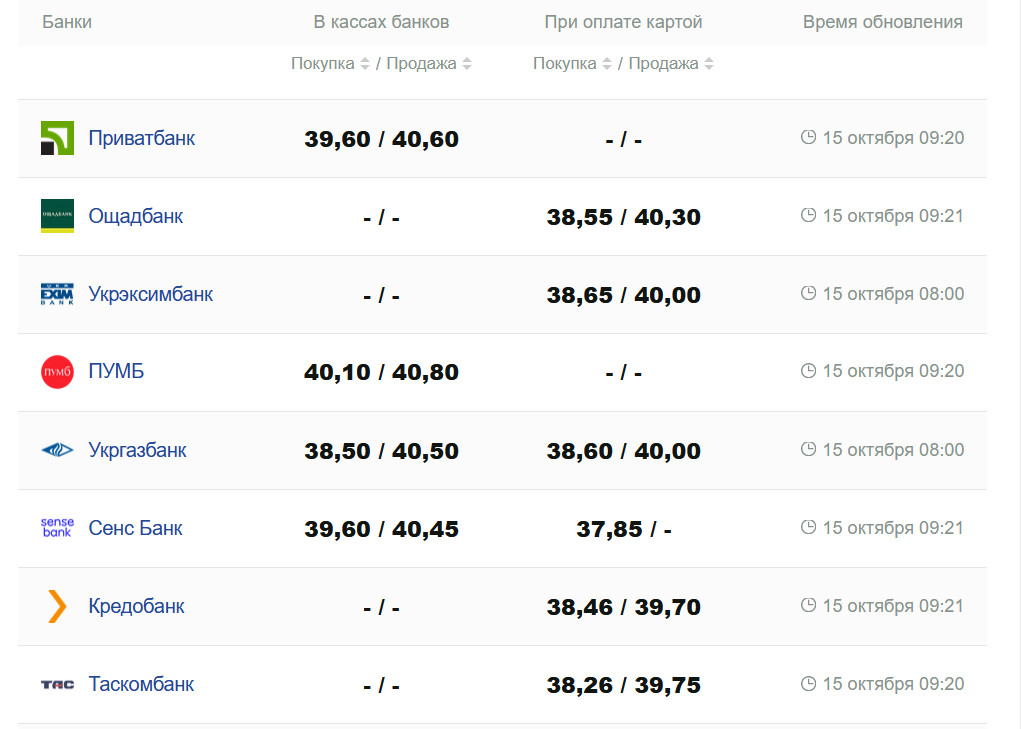Viewport: 1021px width, 729px height.
Task: Open the Ощадбанк bank page link
Action: click(136, 216)
